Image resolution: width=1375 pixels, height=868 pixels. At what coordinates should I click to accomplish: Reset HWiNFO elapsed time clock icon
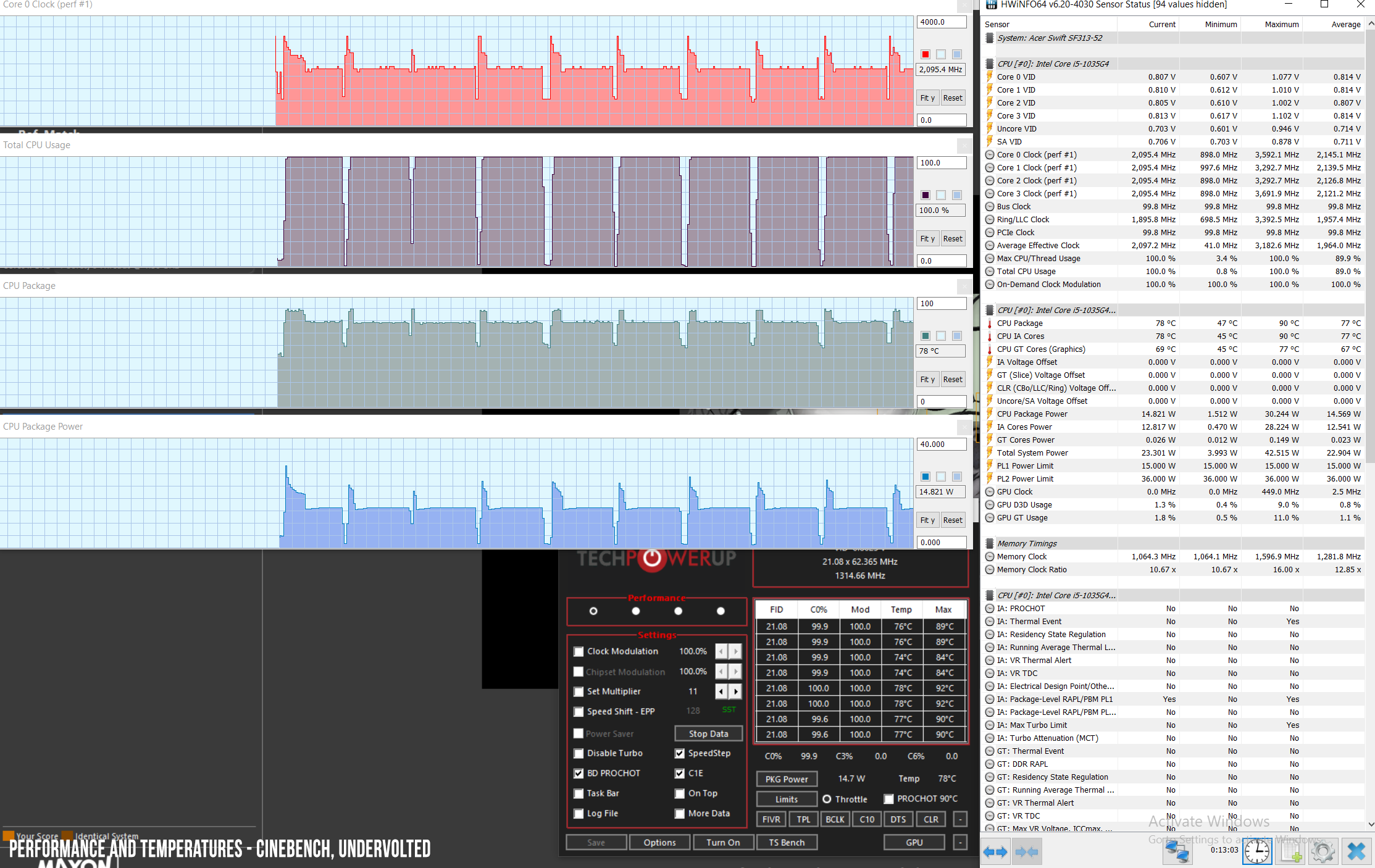point(1256,853)
